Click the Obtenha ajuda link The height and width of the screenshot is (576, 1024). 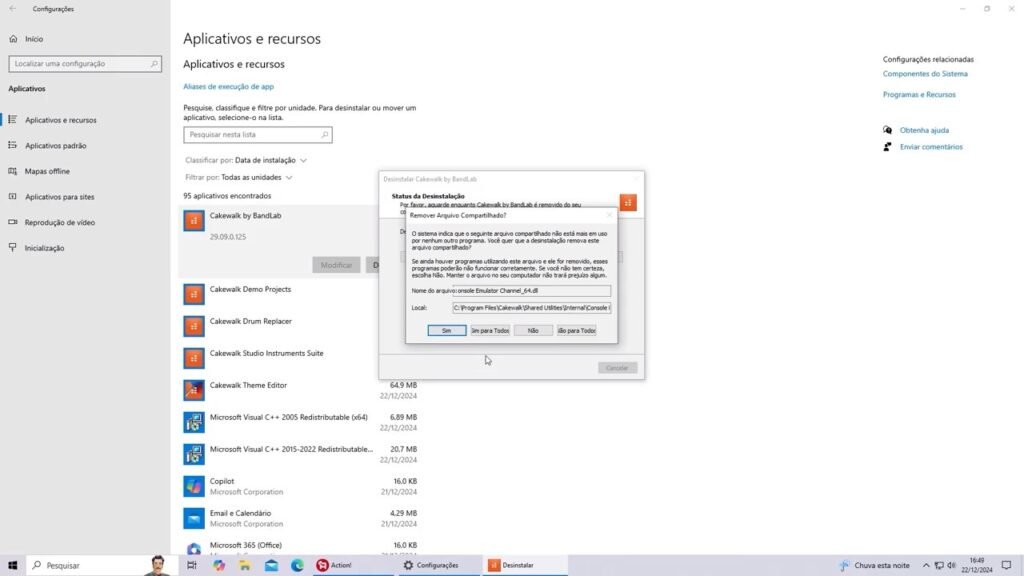coord(924,131)
